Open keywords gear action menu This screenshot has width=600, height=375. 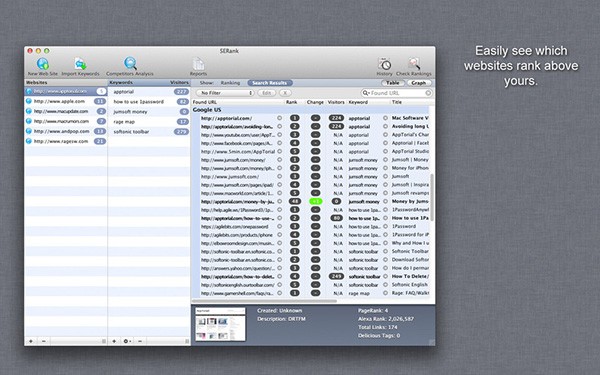click(x=127, y=341)
